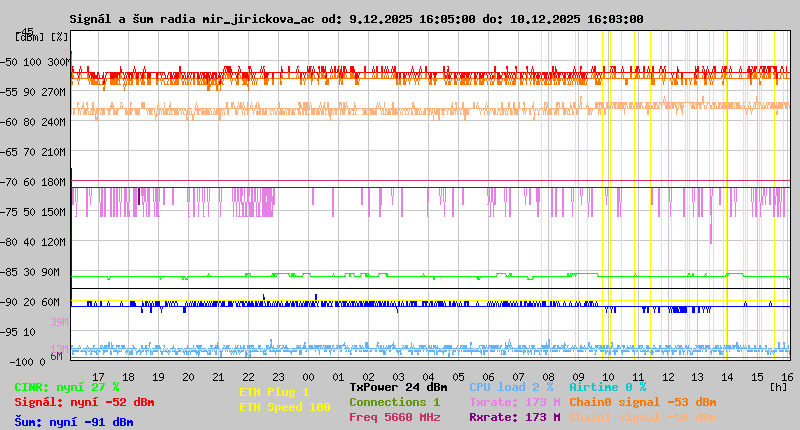Select the ETH Speed 100 label
800x430 pixels.
[284, 407]
